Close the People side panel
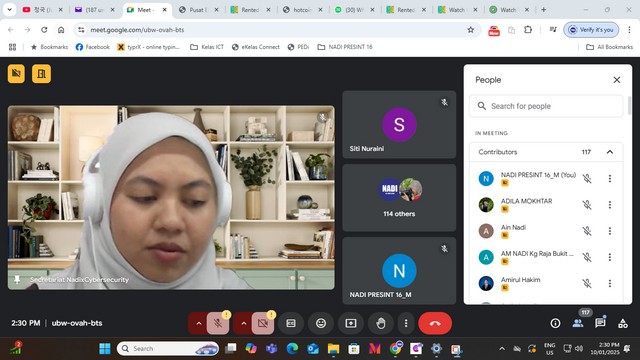 617,80
